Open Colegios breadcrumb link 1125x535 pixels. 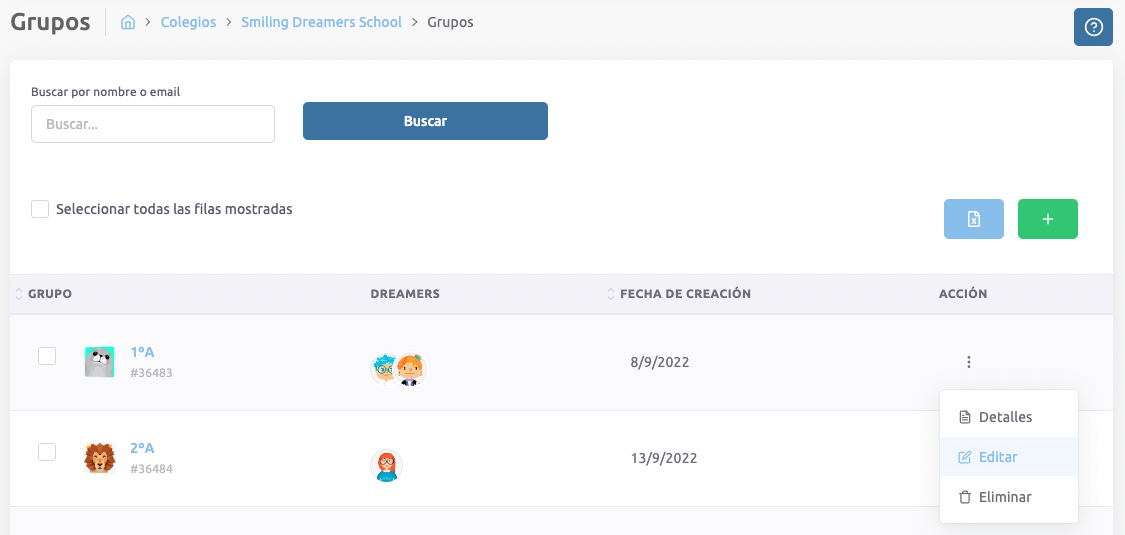point(188,22)
